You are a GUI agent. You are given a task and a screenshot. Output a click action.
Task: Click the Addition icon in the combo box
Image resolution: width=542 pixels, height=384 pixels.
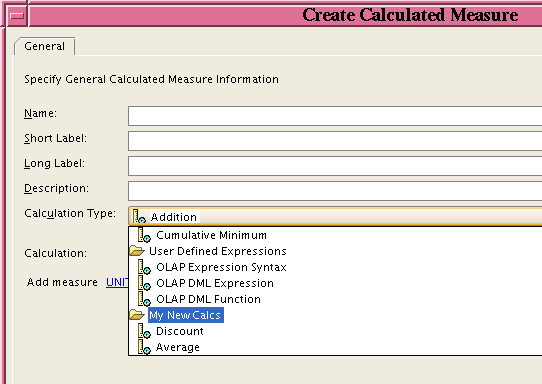click(x=140, y=217)
